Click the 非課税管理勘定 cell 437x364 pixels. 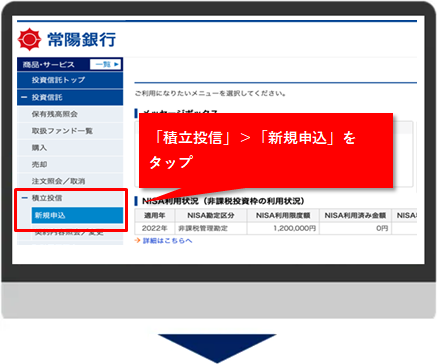click(x=211, y=228)
